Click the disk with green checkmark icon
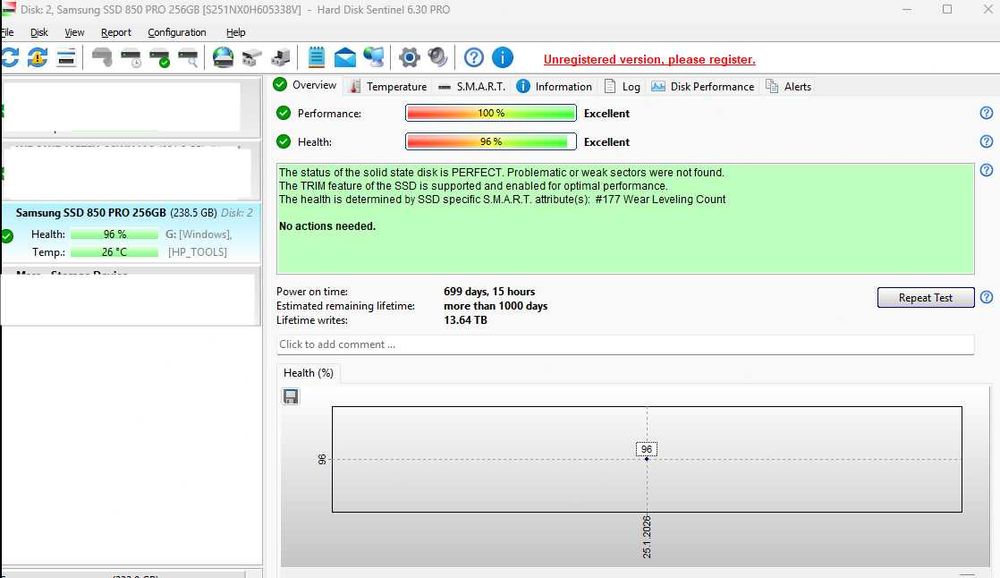This screenshot has width=1000, height=578. point(159,57)
